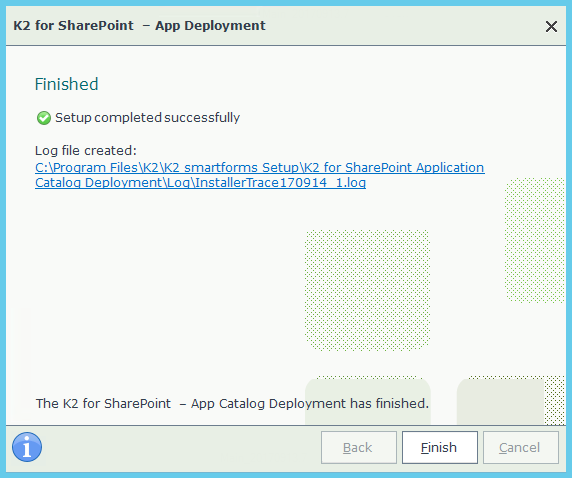This screenshot has height=478, width=572.
Task: Click the Log file created label
Action: tap(86, 150)
